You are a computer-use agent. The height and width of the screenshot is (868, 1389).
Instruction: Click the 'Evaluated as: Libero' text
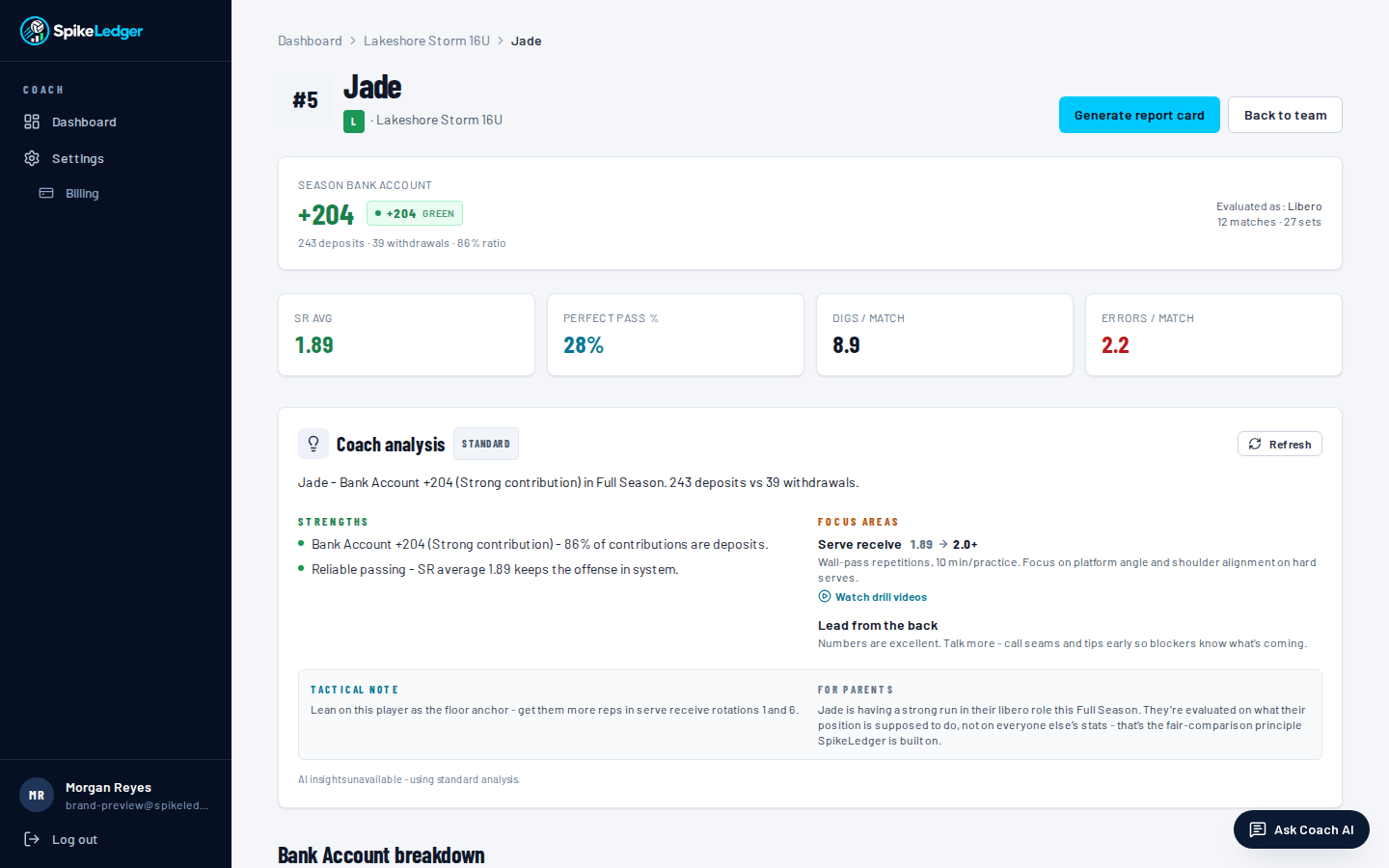pos(1269,206)
